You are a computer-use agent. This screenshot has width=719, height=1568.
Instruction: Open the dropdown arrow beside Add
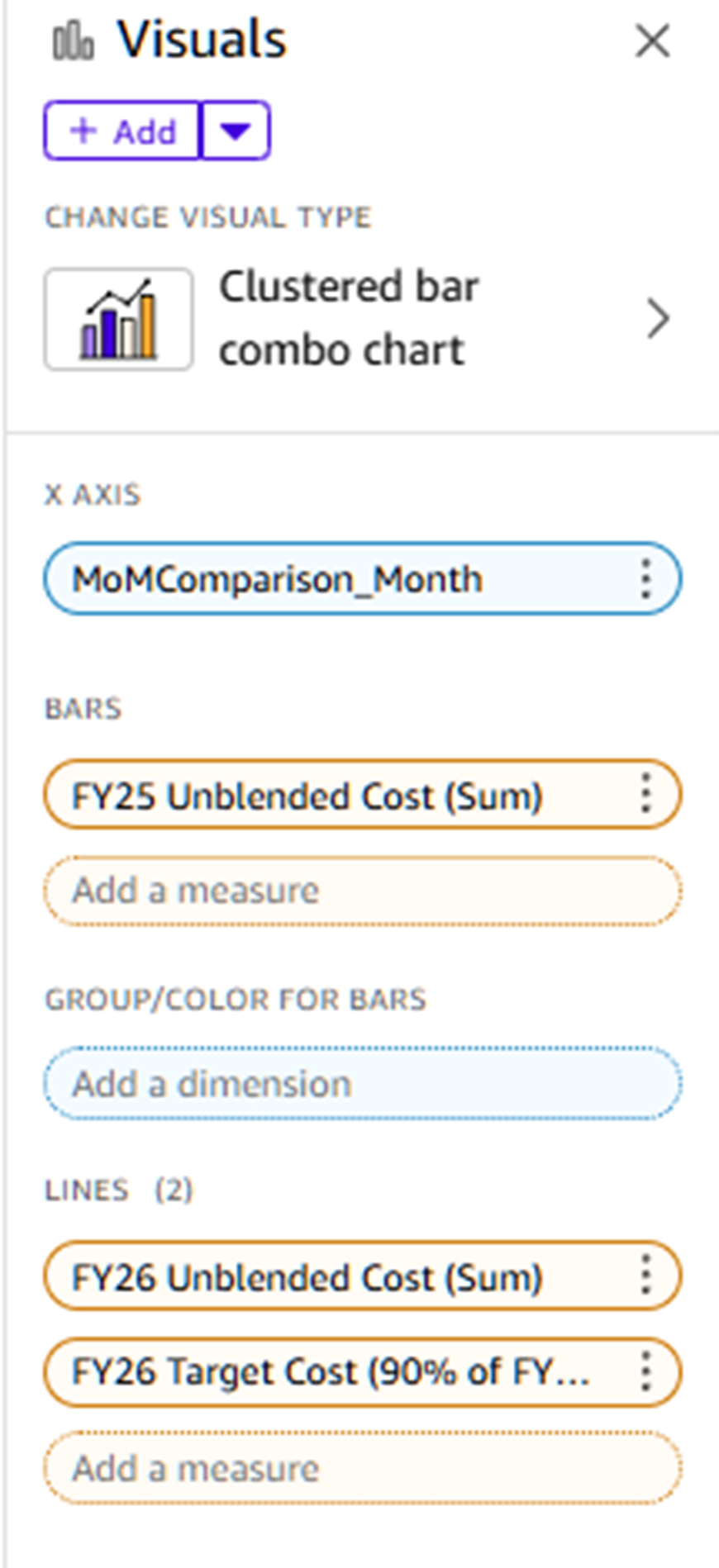coord(236,131)
